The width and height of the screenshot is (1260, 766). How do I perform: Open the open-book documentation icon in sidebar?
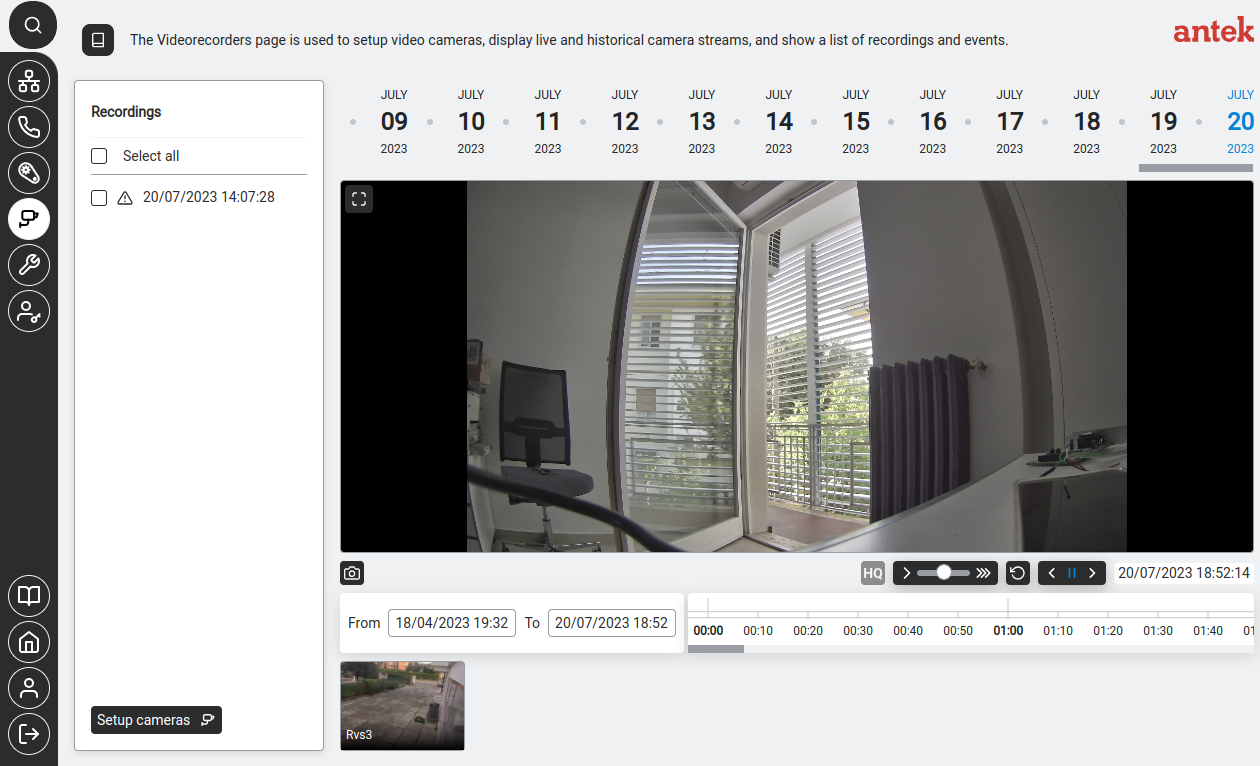[29, 596]
